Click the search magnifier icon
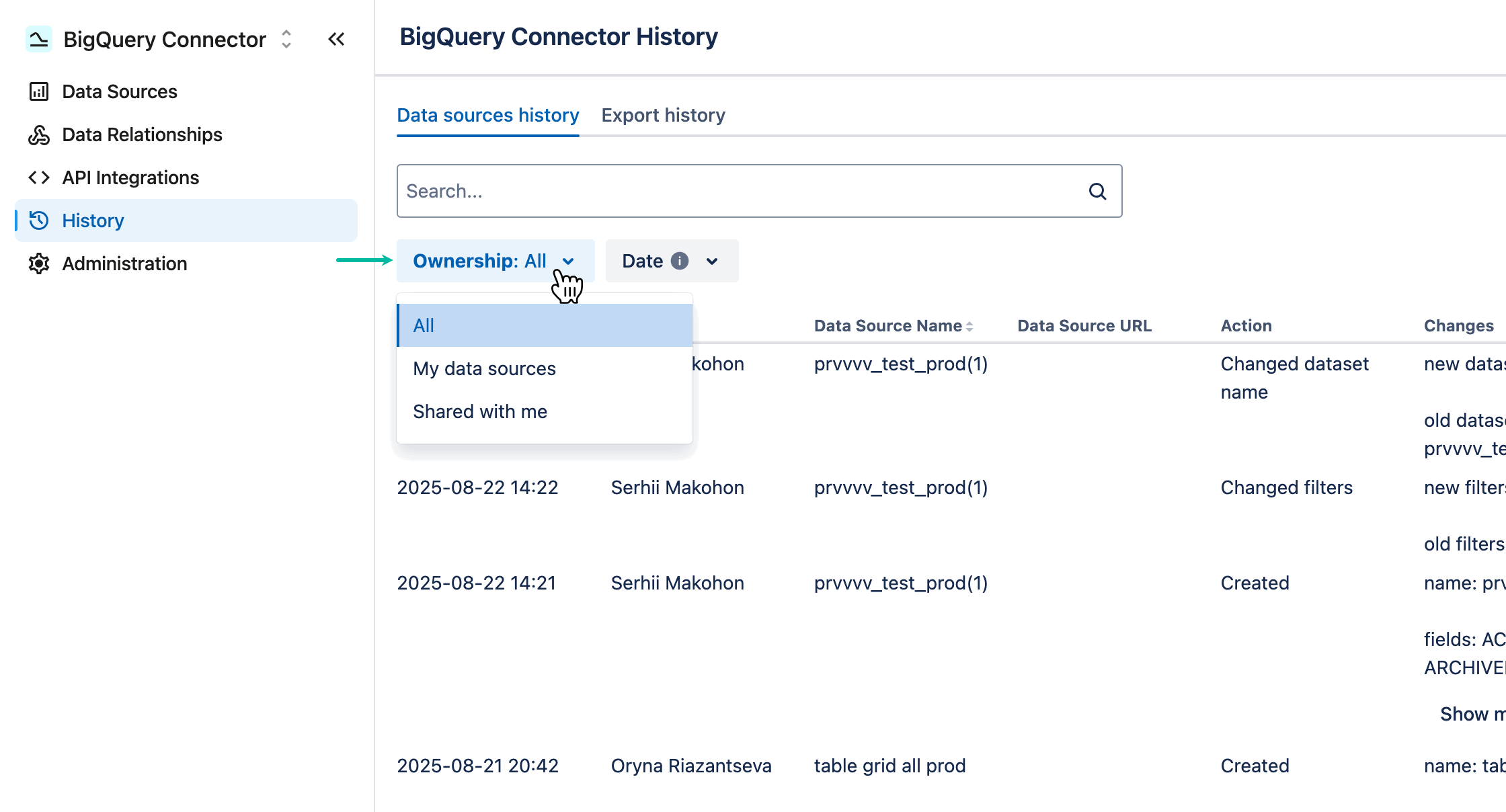The height and width of the screenshot is (812, 1506). point(1097,191)
